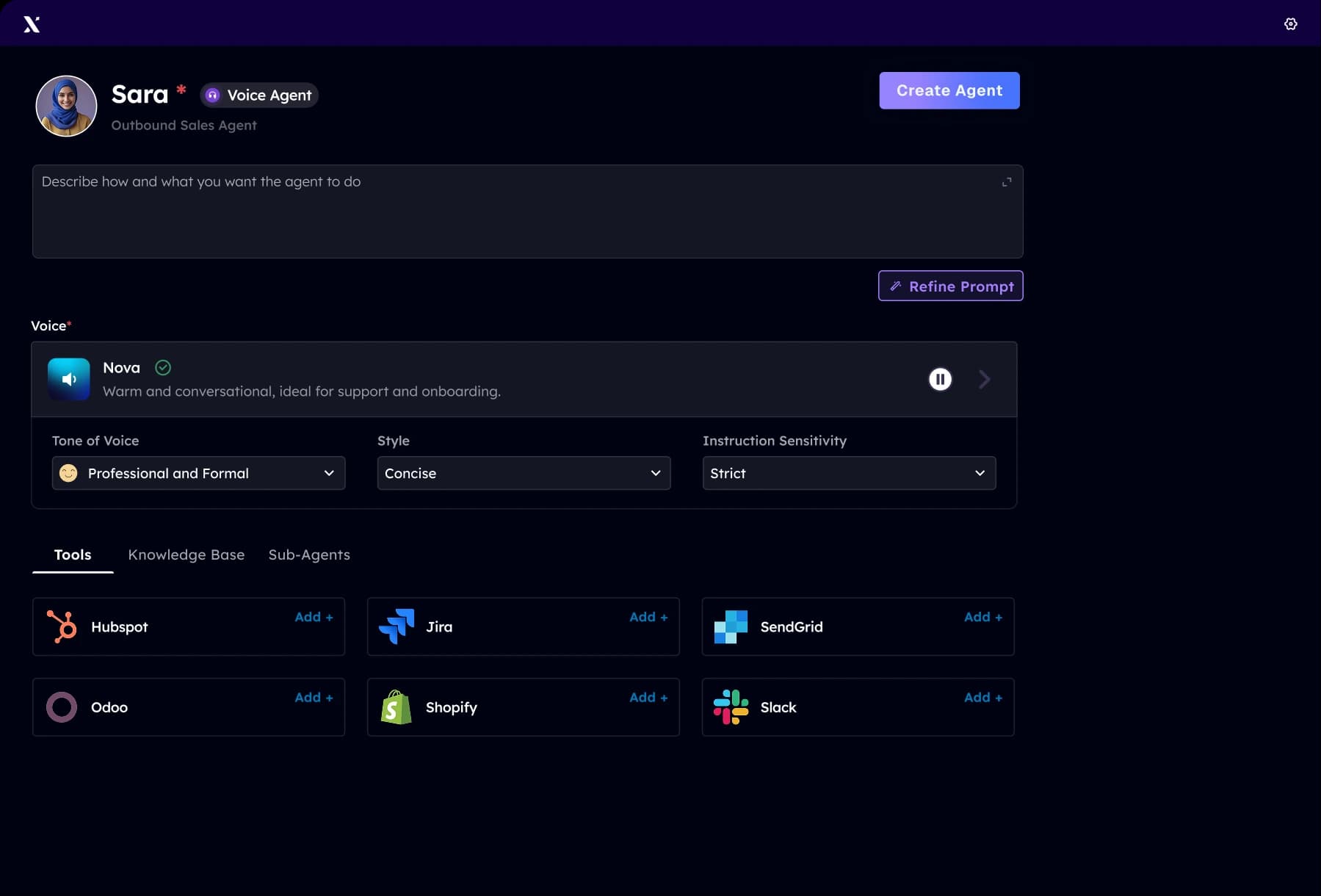Expand the prompt box using the expand icon
Screen dimensions: 1321x896
click(1007, 181)
